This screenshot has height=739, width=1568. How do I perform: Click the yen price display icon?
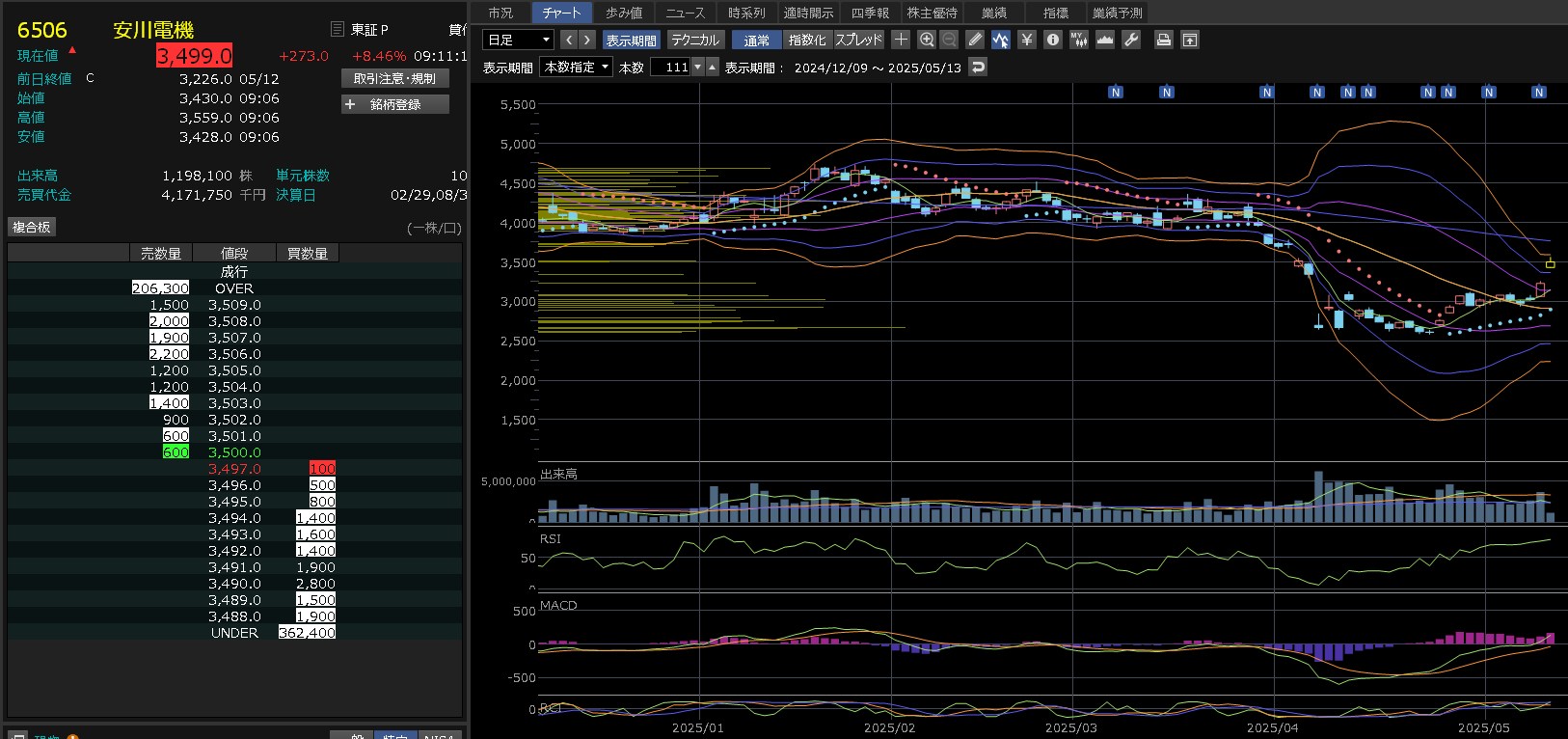(1027, 40)
